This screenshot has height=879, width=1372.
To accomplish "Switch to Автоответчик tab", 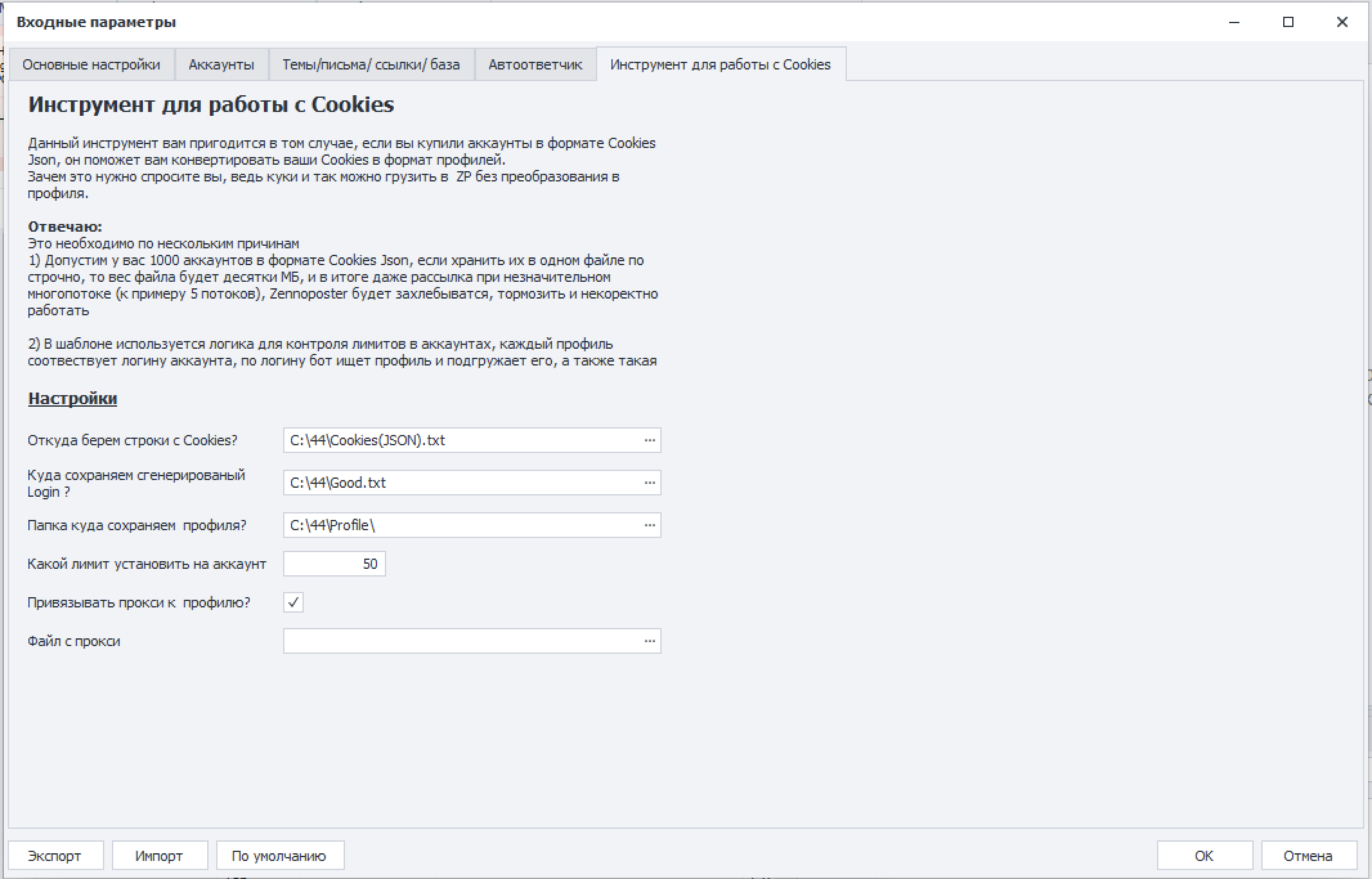I will coord(535,65).
